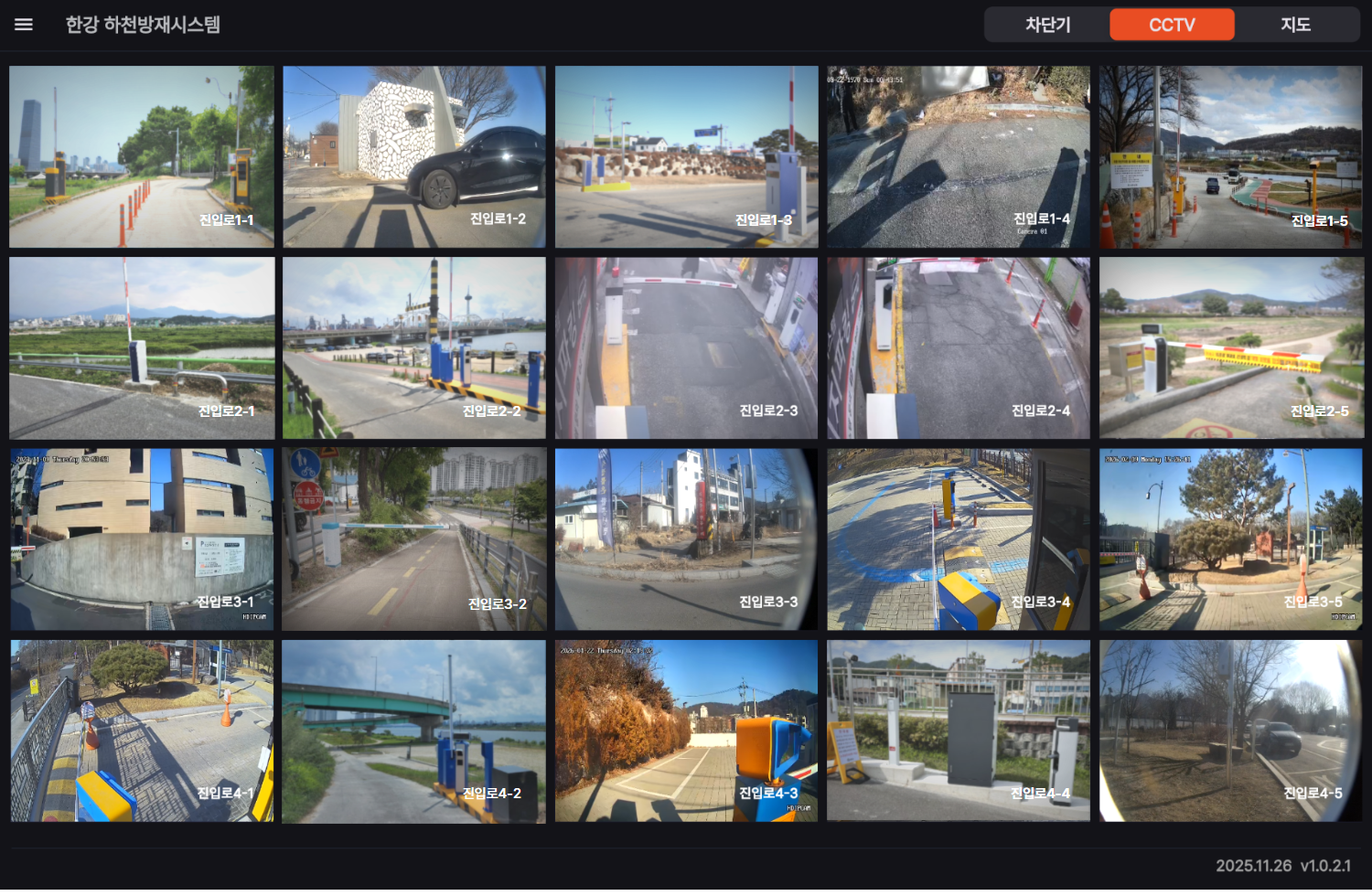Switch to the 차단기 tab

click(1047, 25)
